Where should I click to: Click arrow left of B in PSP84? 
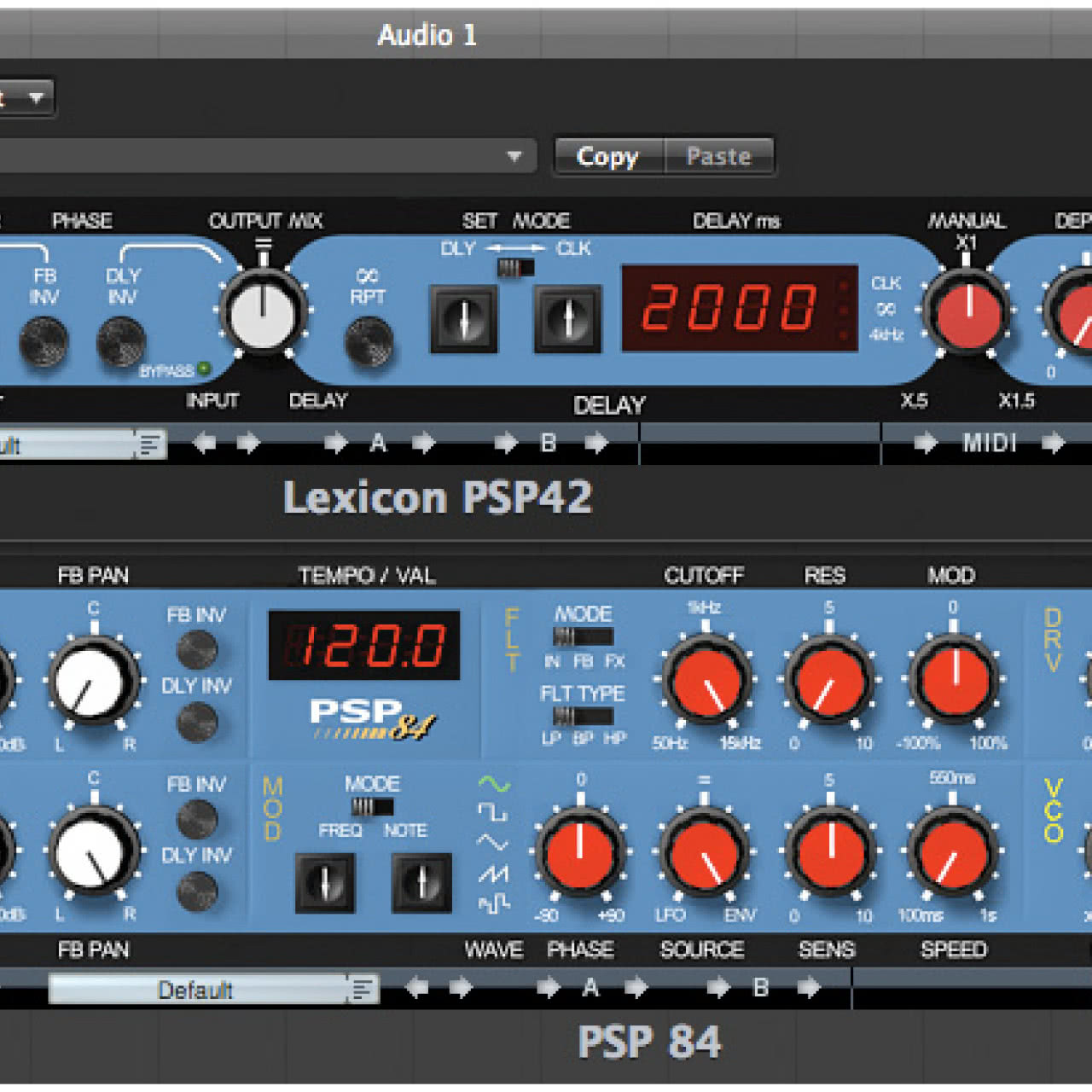[717, 988]
